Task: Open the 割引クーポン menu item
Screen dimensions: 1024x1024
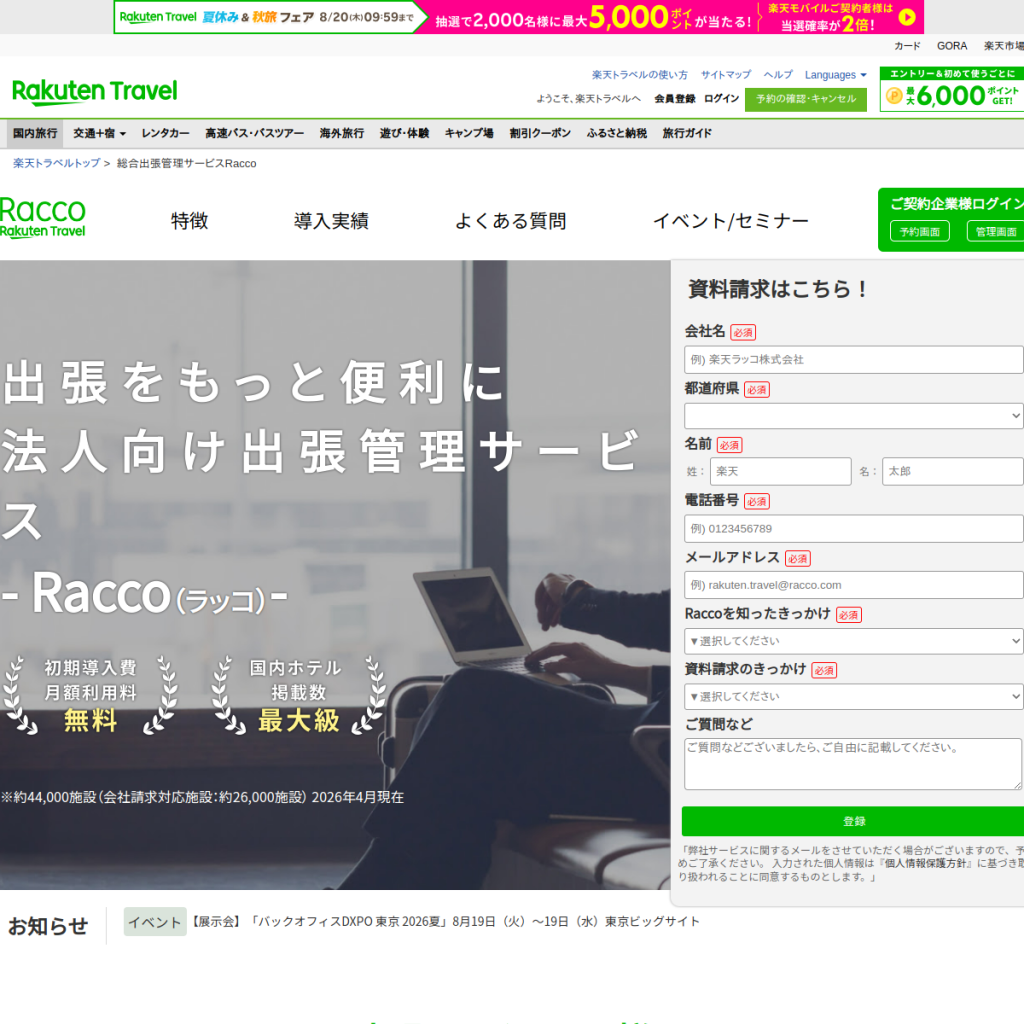Action: coord(540,133)
